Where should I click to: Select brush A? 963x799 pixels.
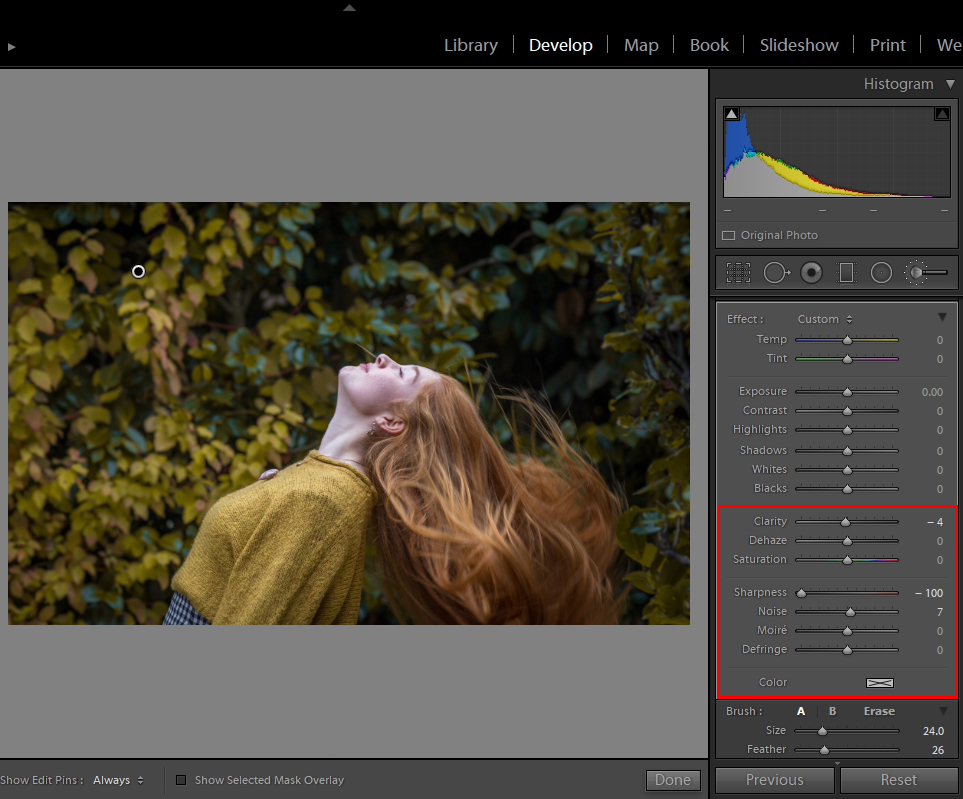(801, 711)
